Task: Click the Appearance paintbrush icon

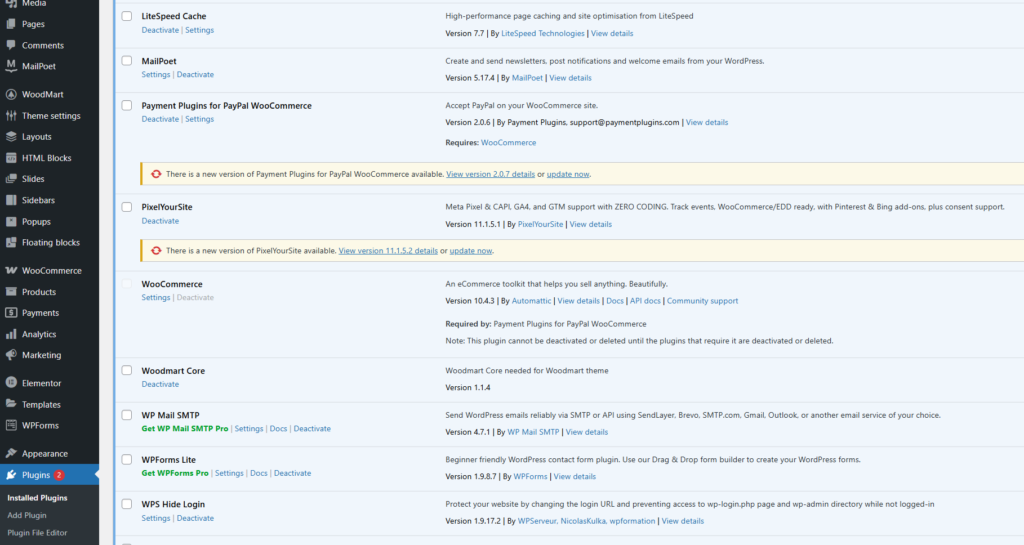Action: [11, 454]
